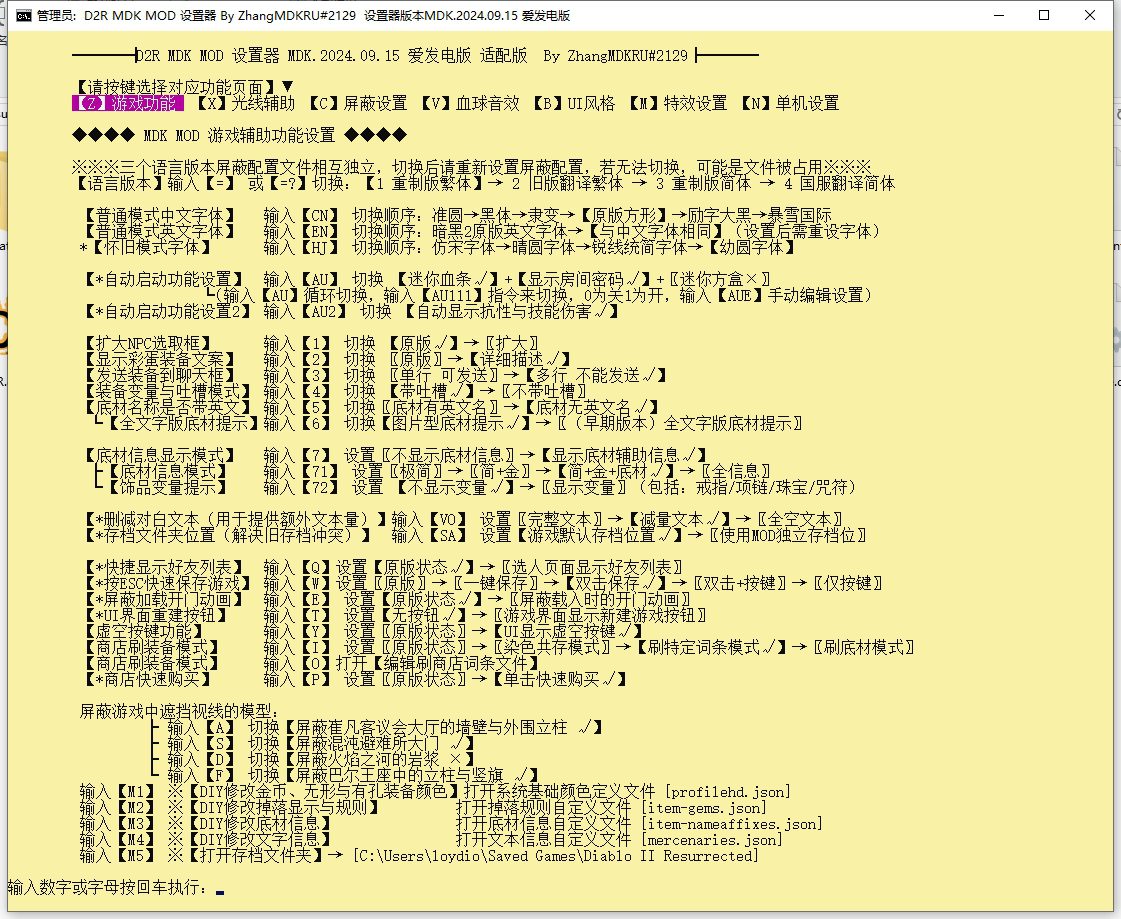Click the 【*商店快速购买】 label
The width and height of the screenshot is (1121, 919).
pos(147,679)
